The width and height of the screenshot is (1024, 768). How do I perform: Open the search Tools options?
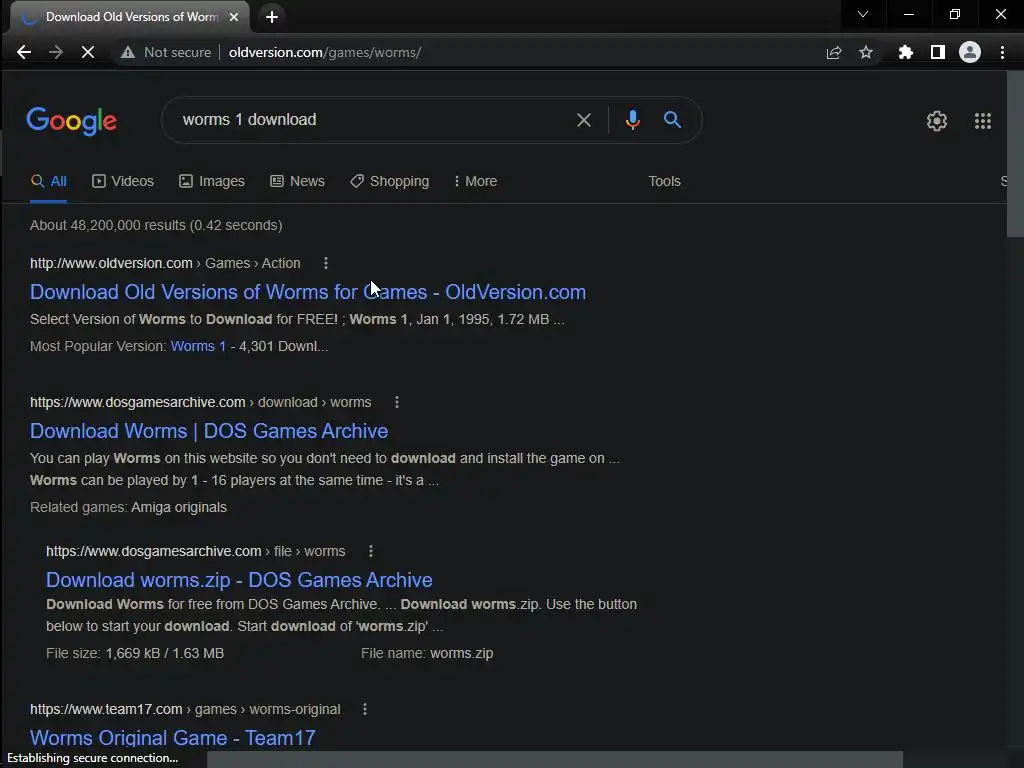click(x=664, y=182)
